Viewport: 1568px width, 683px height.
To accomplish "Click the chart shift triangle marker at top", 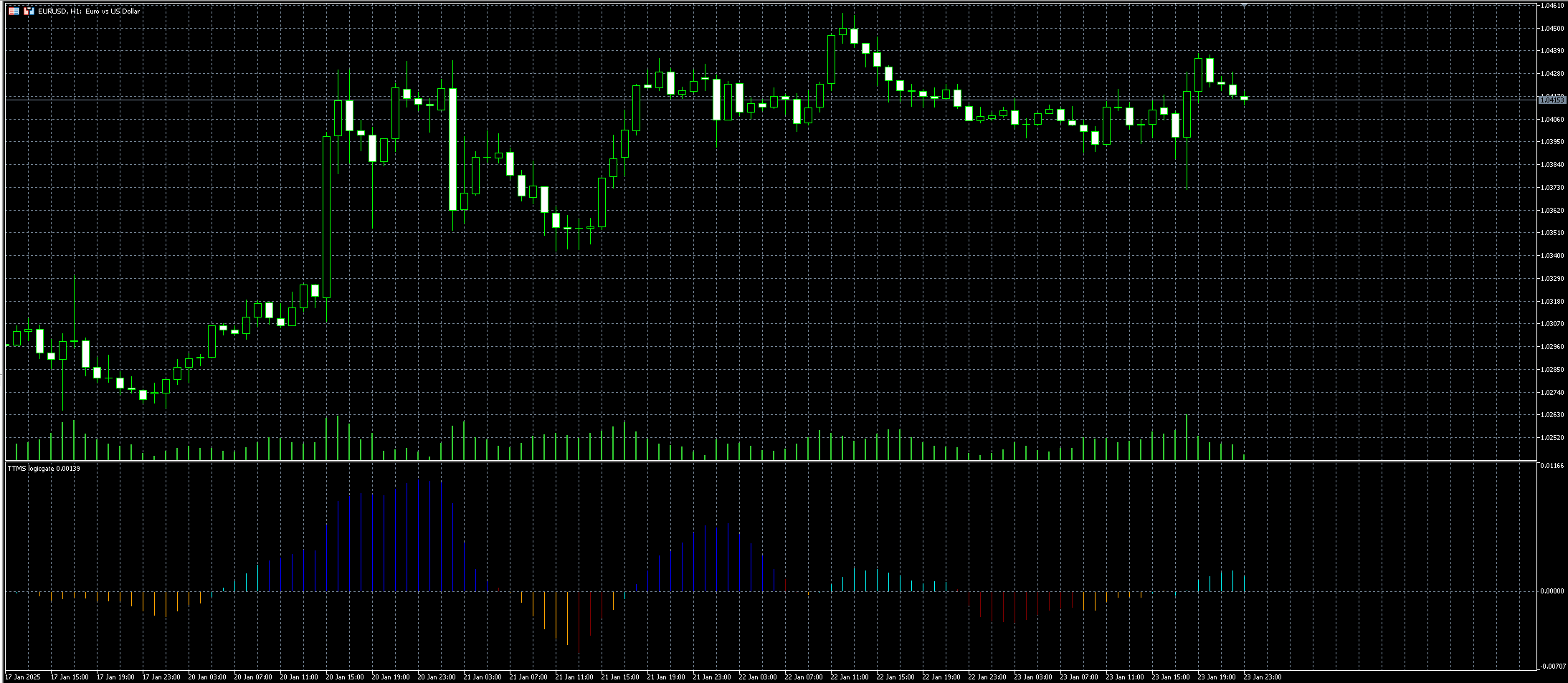I will point(1245,5).
